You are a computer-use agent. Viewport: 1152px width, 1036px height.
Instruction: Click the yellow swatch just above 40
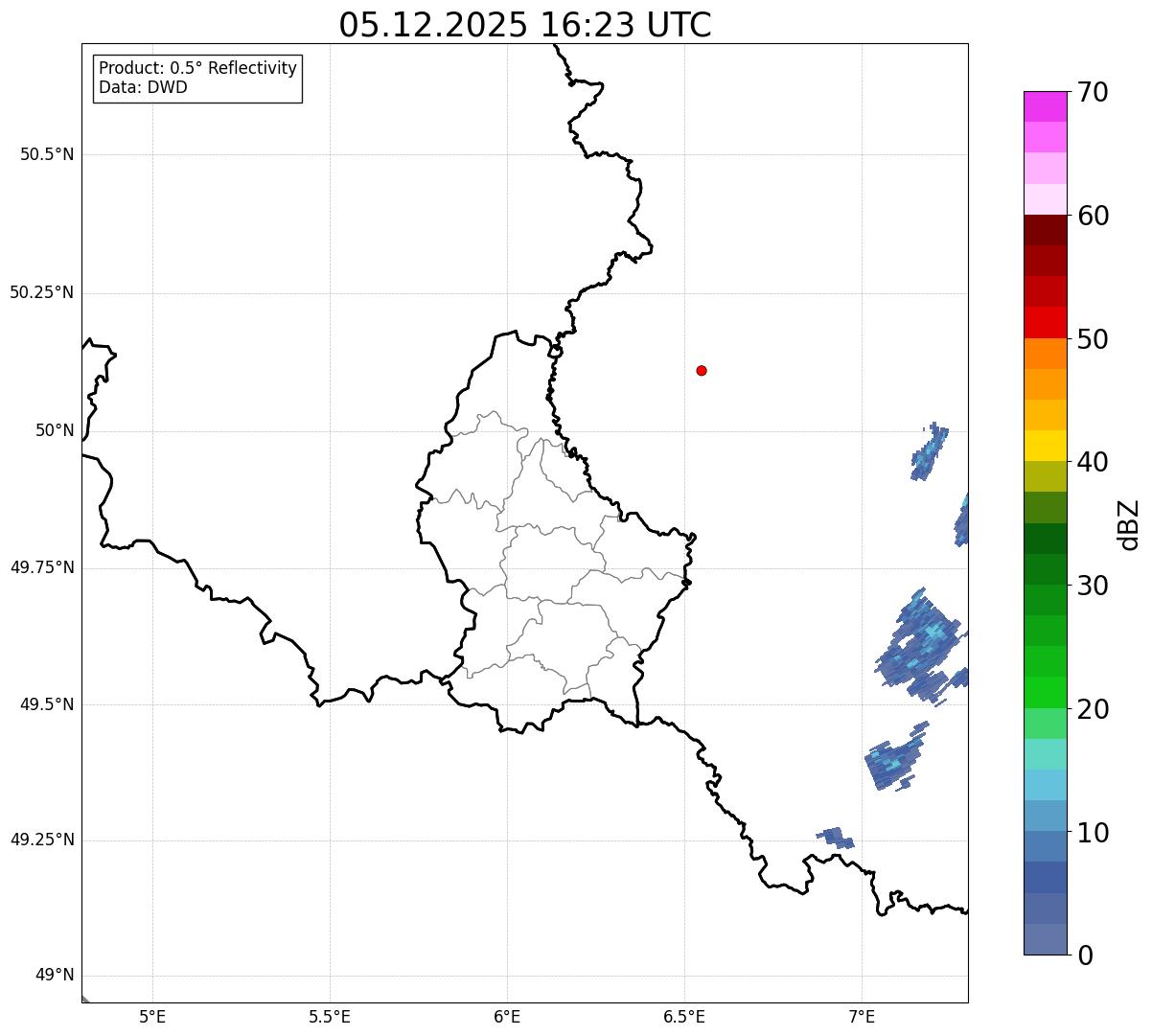pyautogui.click(x=1045, y=446)
